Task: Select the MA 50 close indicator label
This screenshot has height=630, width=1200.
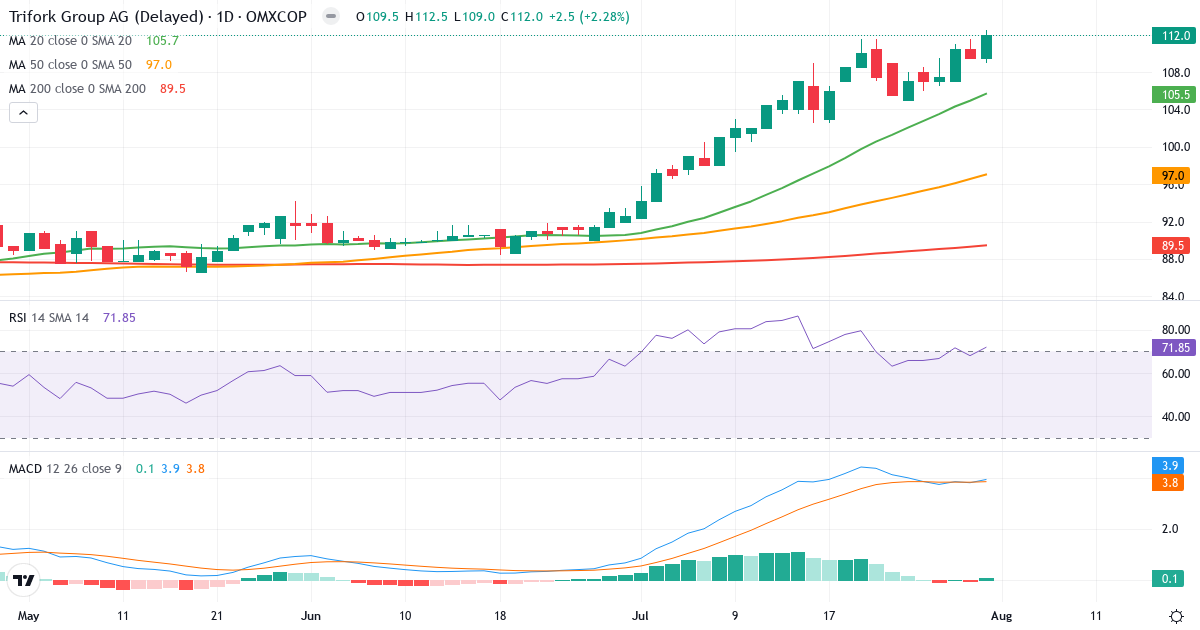Action: [70, 65]
